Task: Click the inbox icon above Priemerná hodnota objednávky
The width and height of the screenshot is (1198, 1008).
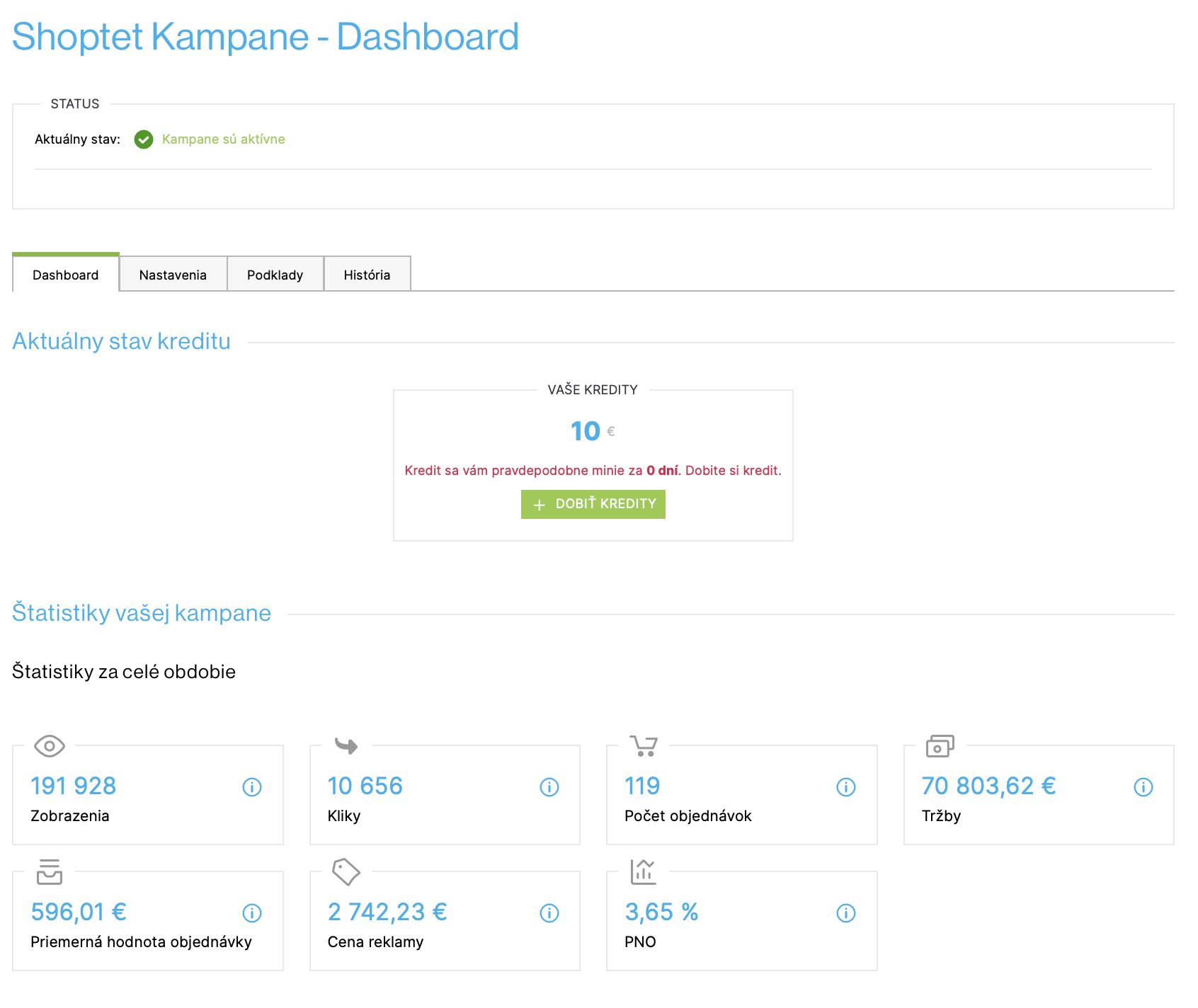Action: [50, 872]
